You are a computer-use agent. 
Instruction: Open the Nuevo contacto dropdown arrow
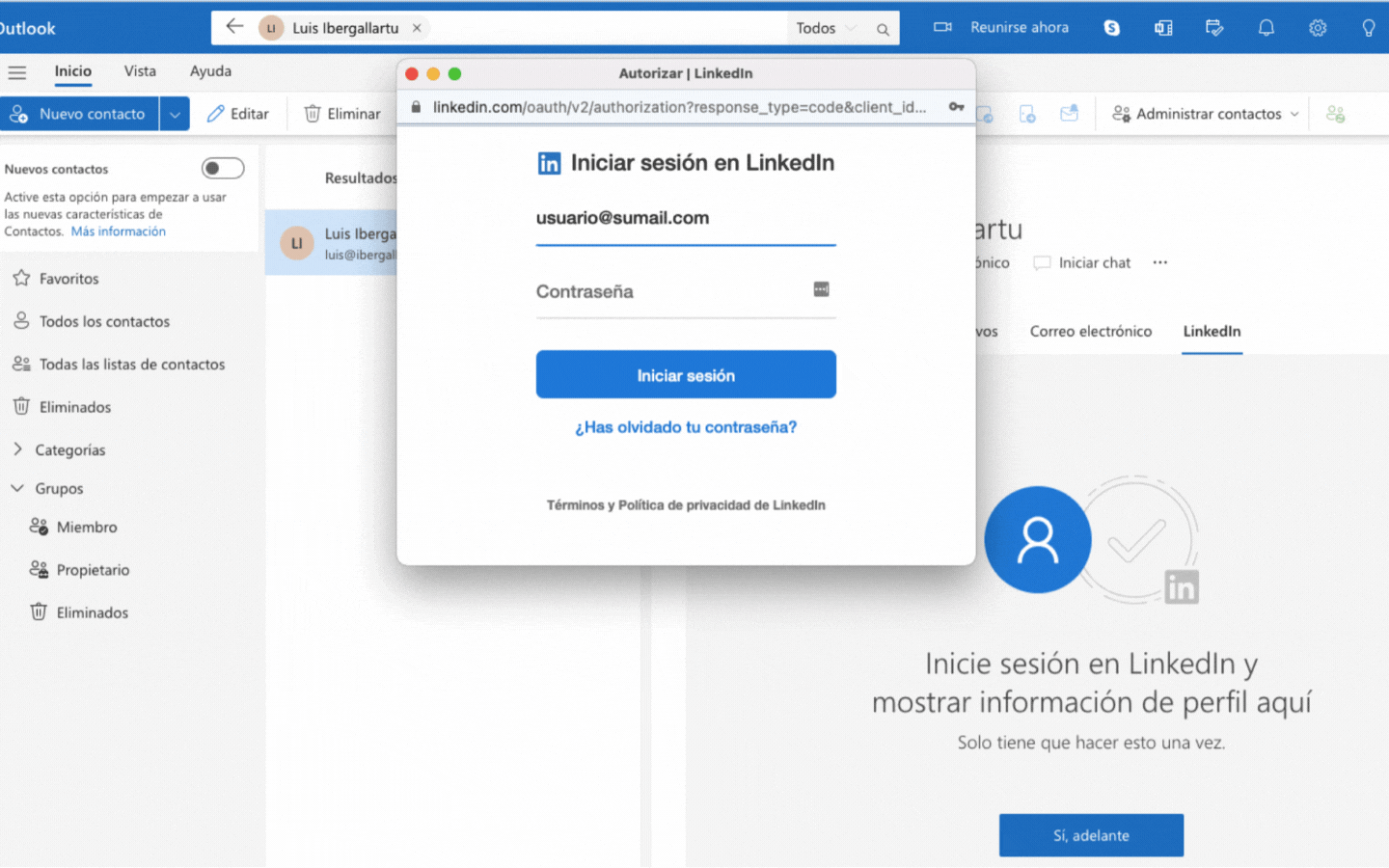pyautogui.click(x=175, y=114)
